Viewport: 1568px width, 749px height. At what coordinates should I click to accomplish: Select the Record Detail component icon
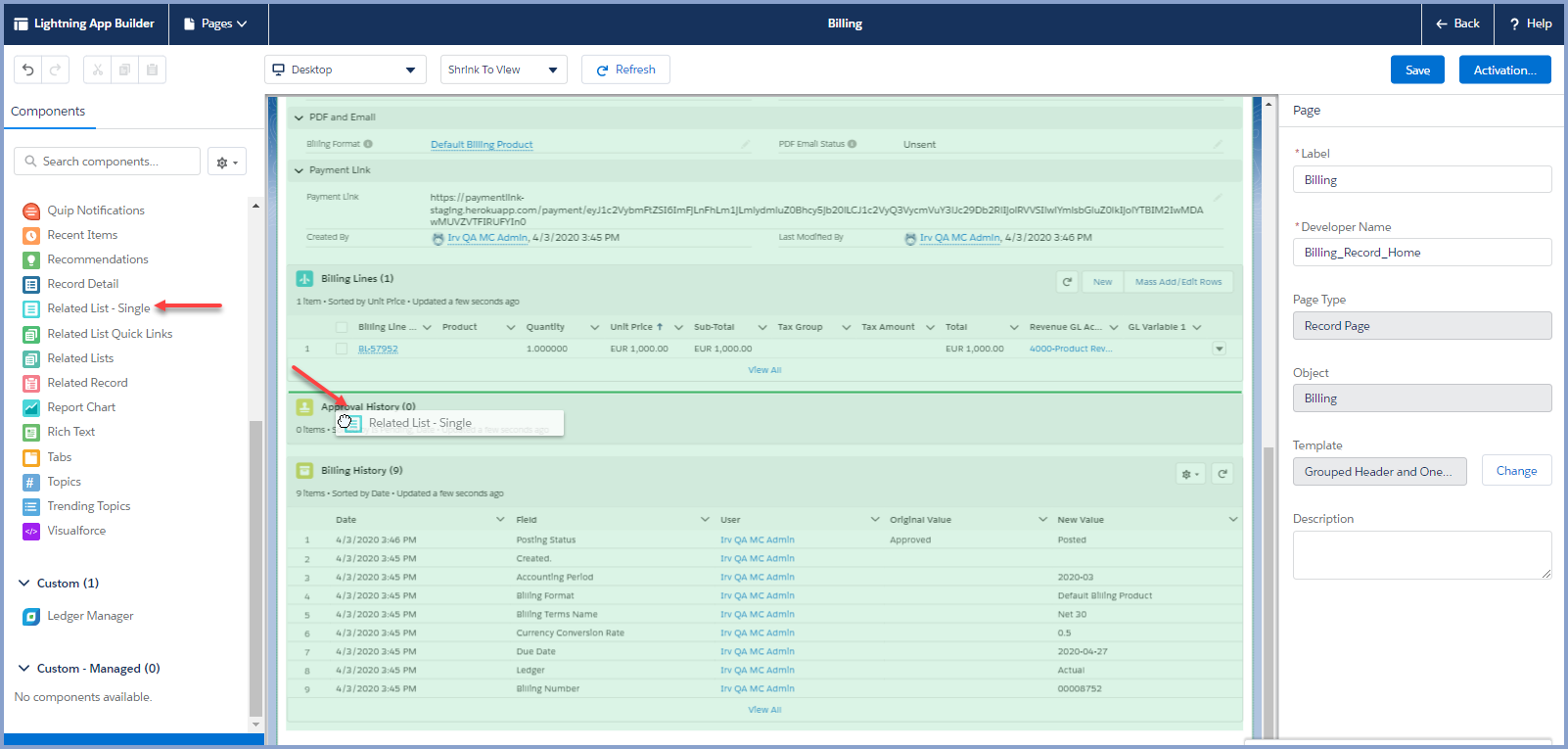(x=31, y=284)
